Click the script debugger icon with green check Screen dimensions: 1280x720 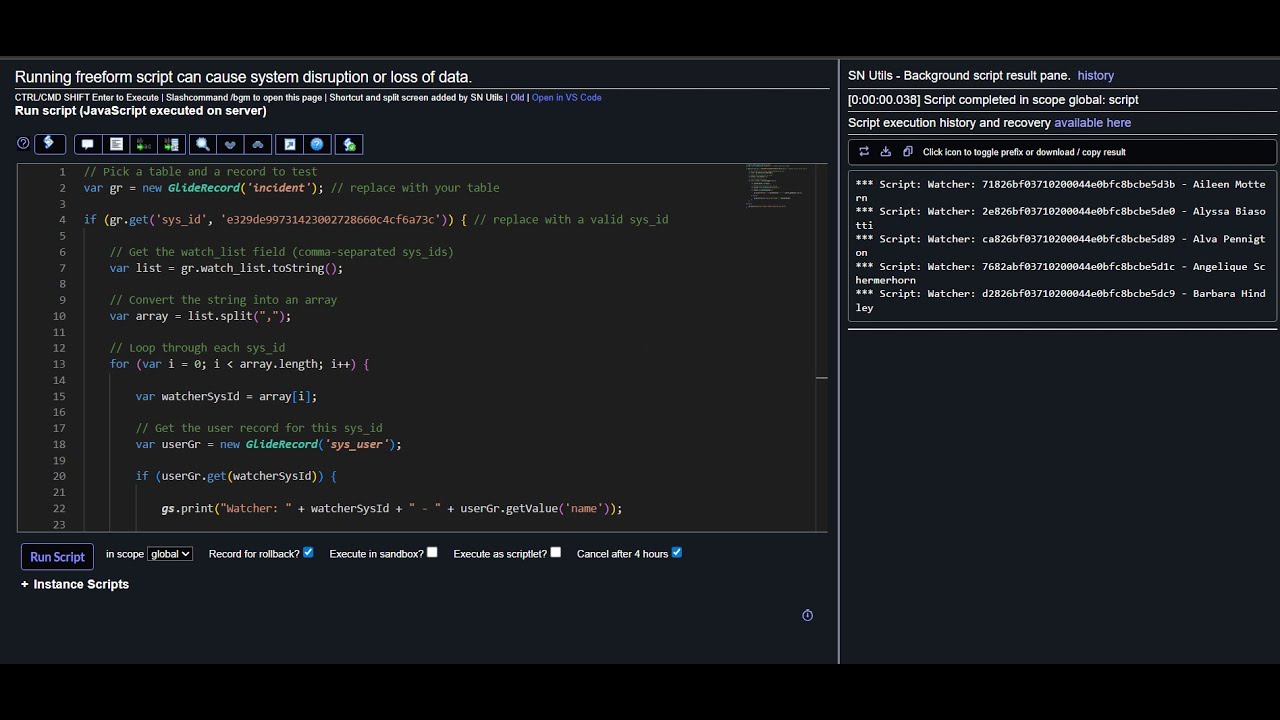[x=349, y=144]
